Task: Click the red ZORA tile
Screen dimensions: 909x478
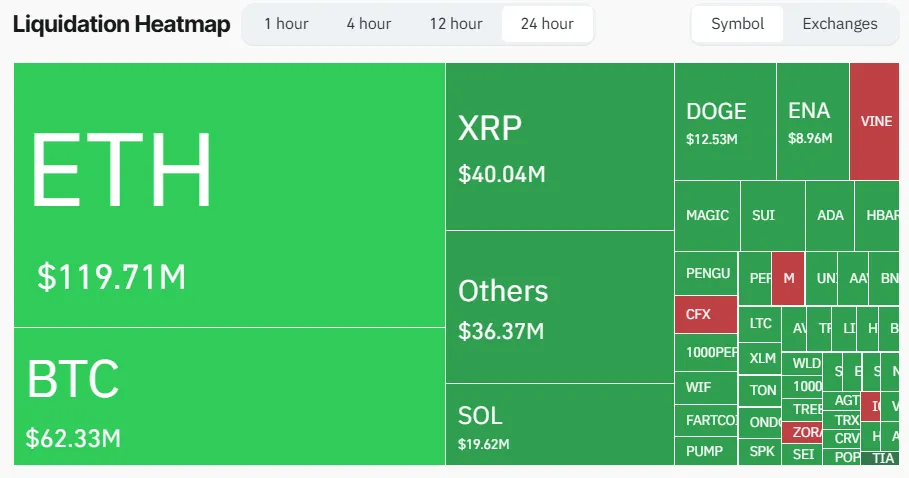Action: (804, 433)
